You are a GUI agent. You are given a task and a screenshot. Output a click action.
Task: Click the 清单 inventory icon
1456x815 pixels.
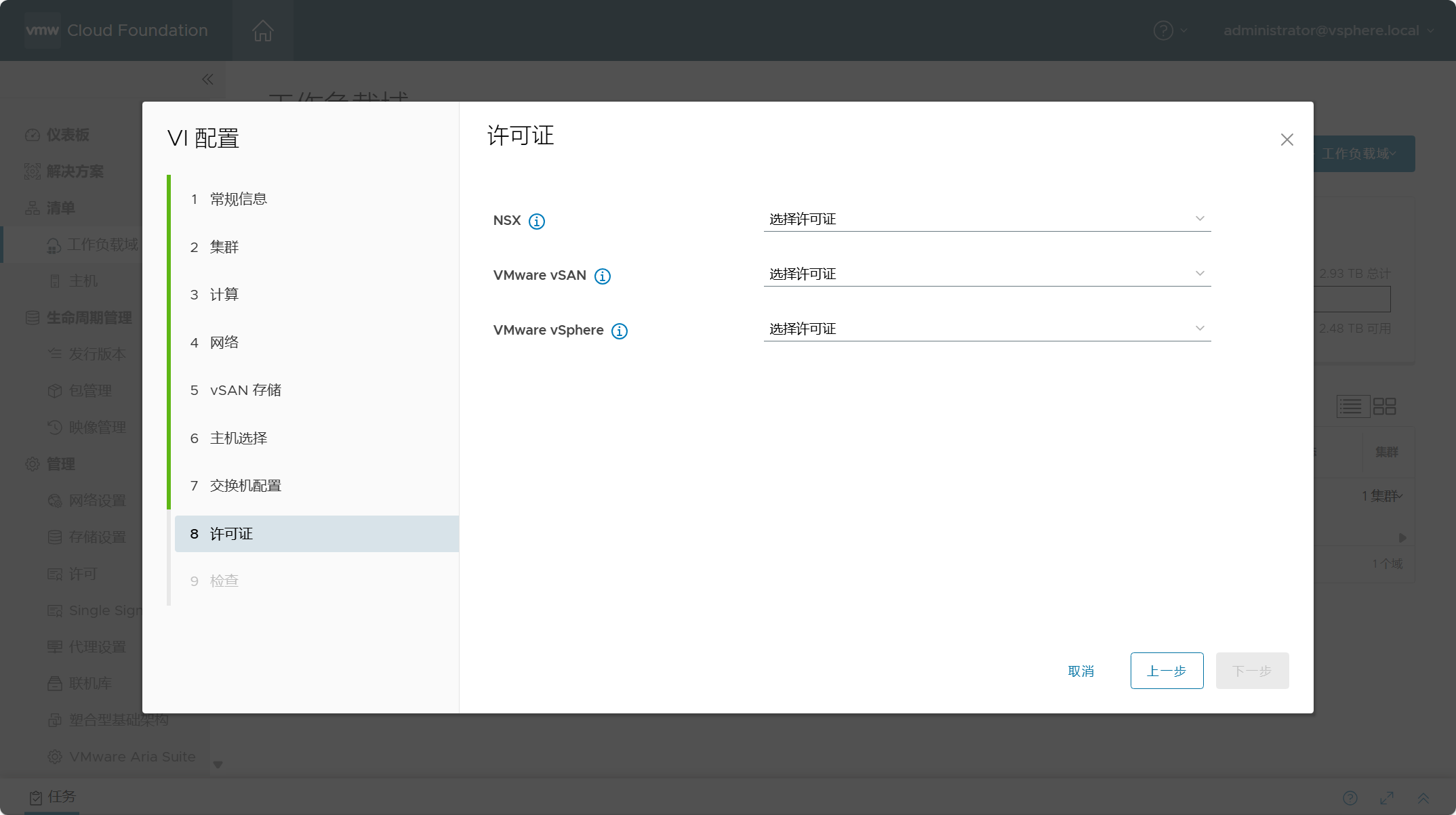pyautogui.click(x=33, y=208)
